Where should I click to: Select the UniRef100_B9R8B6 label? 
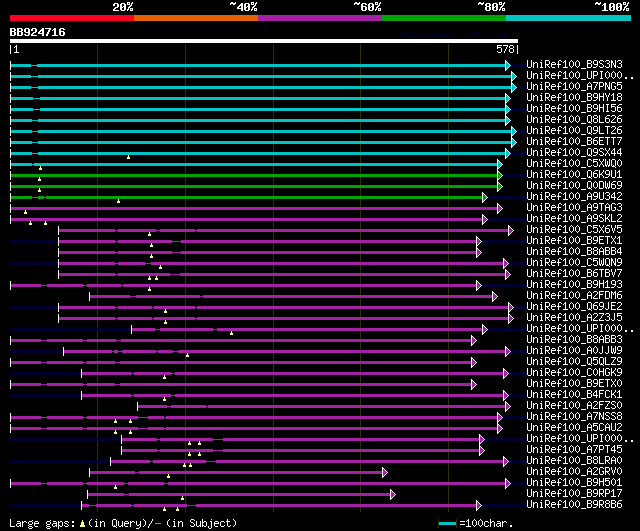[x=574, y=505]
